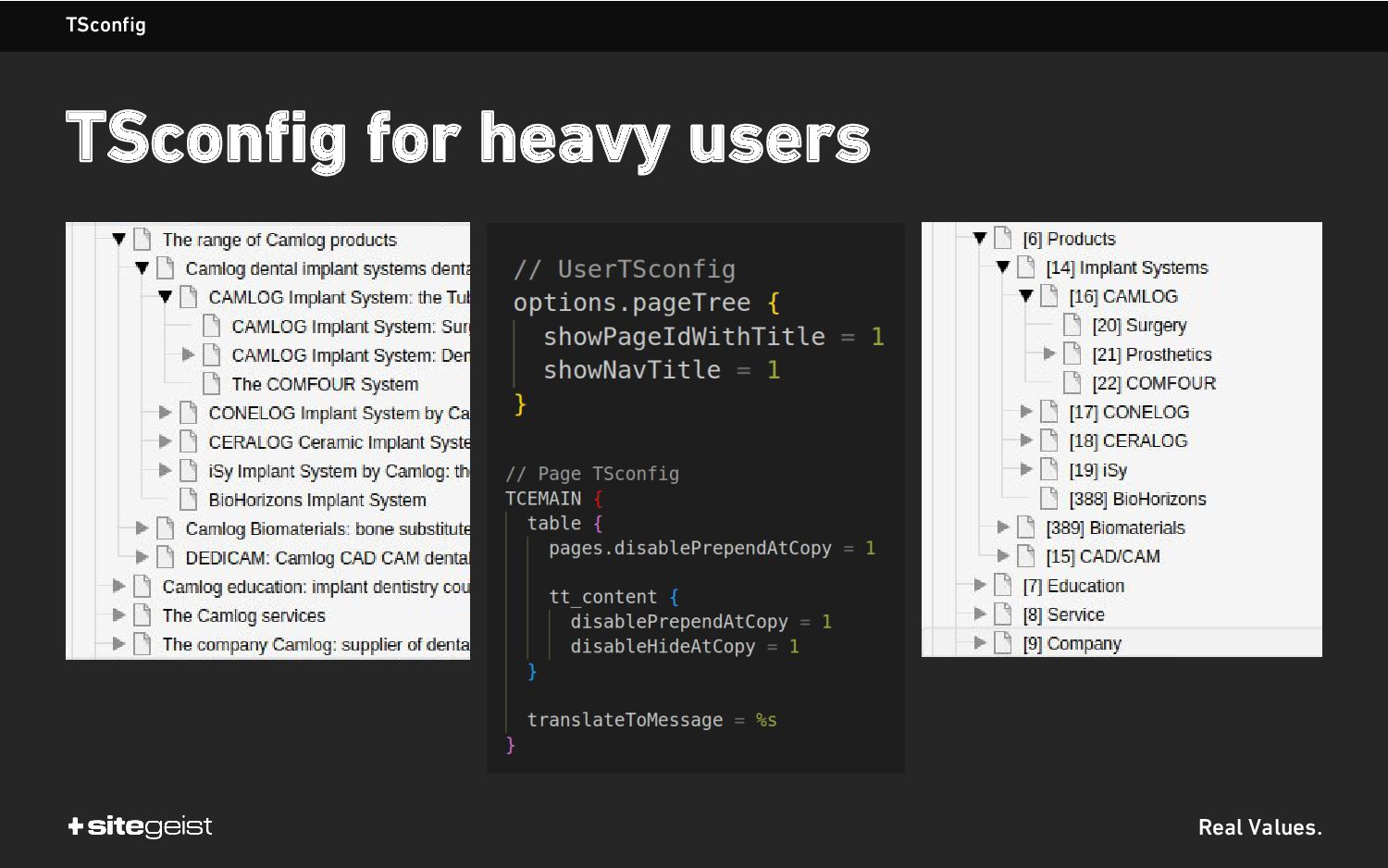Expand '[19] iSy' node
The image size is (1388, 868).
pos(1025,469)
